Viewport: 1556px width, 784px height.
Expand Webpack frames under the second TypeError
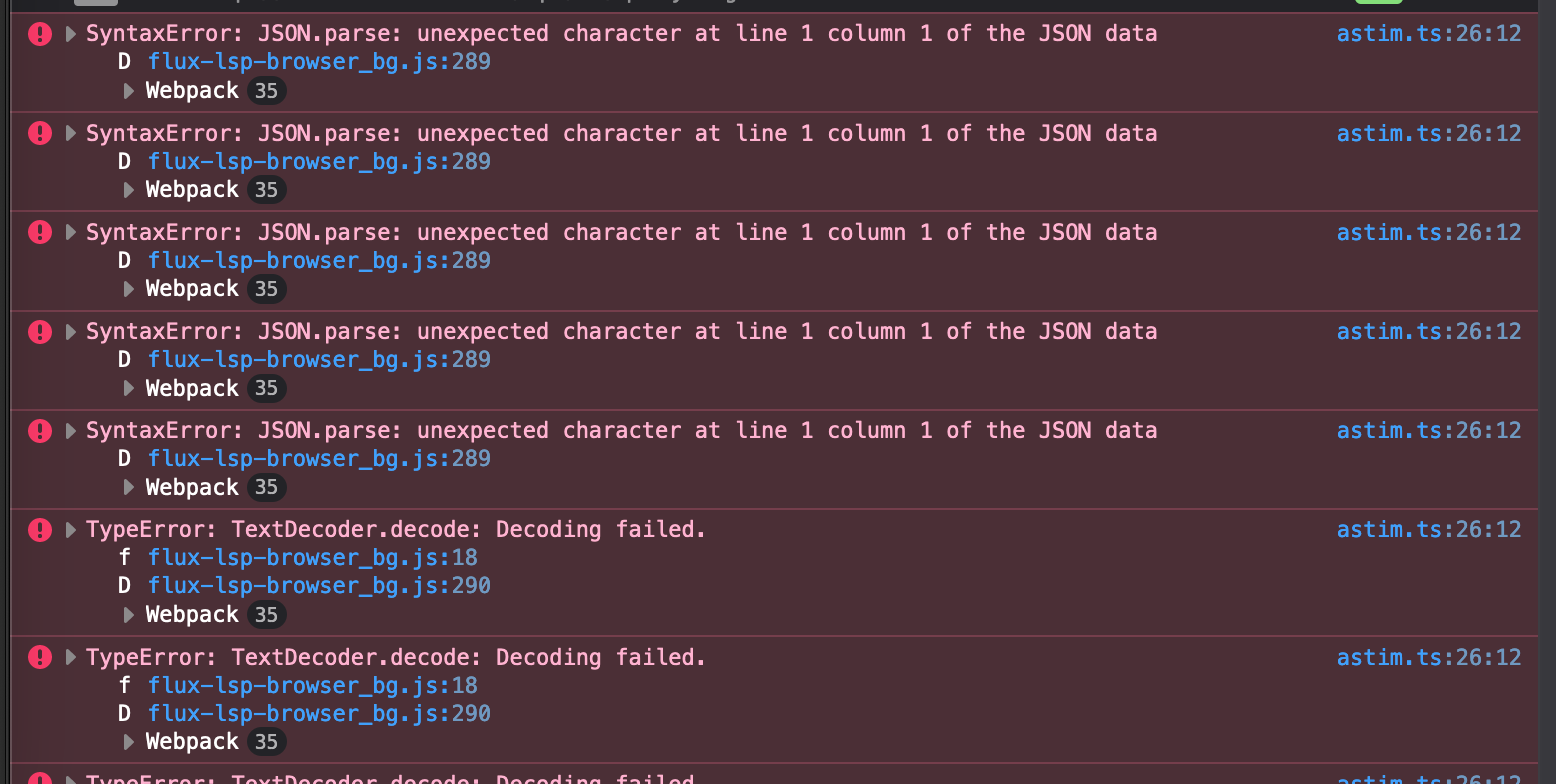point(129,741)
